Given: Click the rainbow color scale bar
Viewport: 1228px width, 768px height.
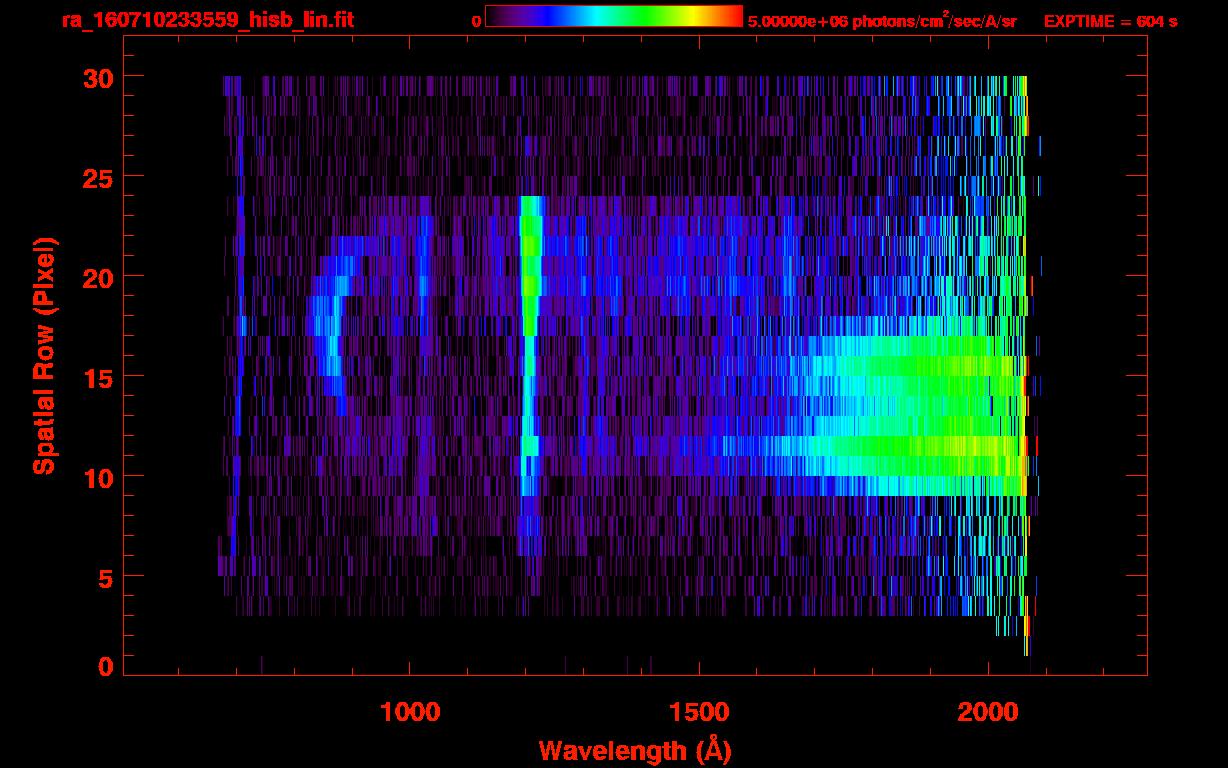Looking at the screenshot, I should (x=614, y=17).
